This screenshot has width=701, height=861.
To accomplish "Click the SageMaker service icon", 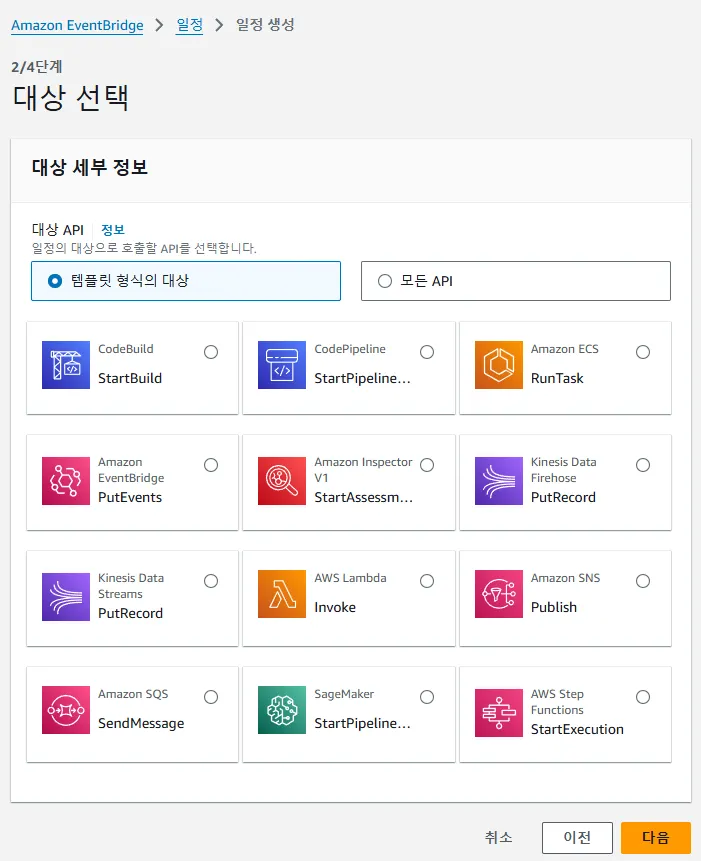I will [282, 710].
